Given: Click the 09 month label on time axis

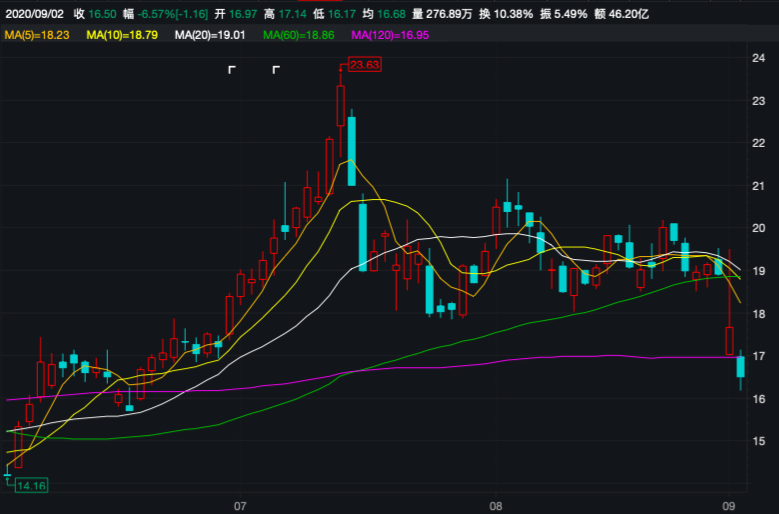Looking at the screenshot, I should [730, 505].
